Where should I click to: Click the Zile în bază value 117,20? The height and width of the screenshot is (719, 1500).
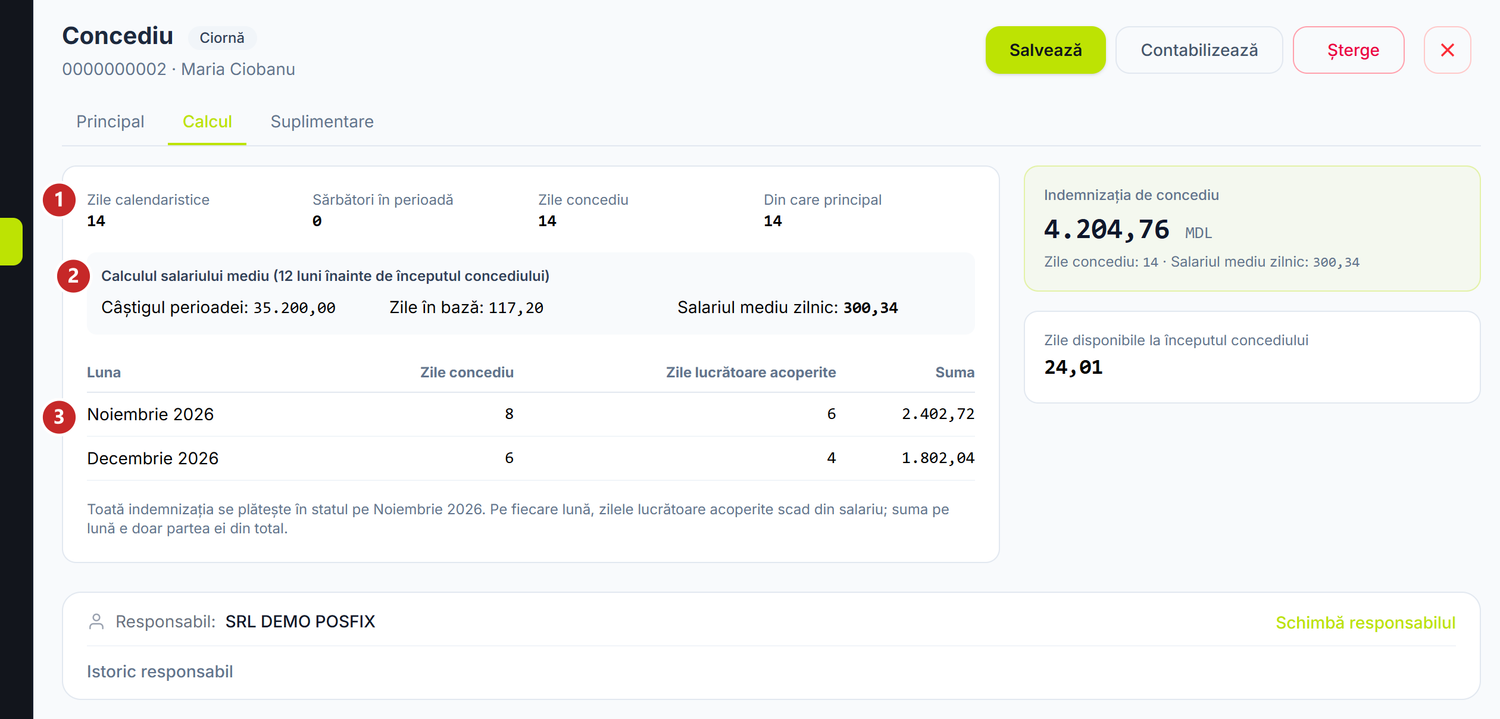tap(516, 308)
